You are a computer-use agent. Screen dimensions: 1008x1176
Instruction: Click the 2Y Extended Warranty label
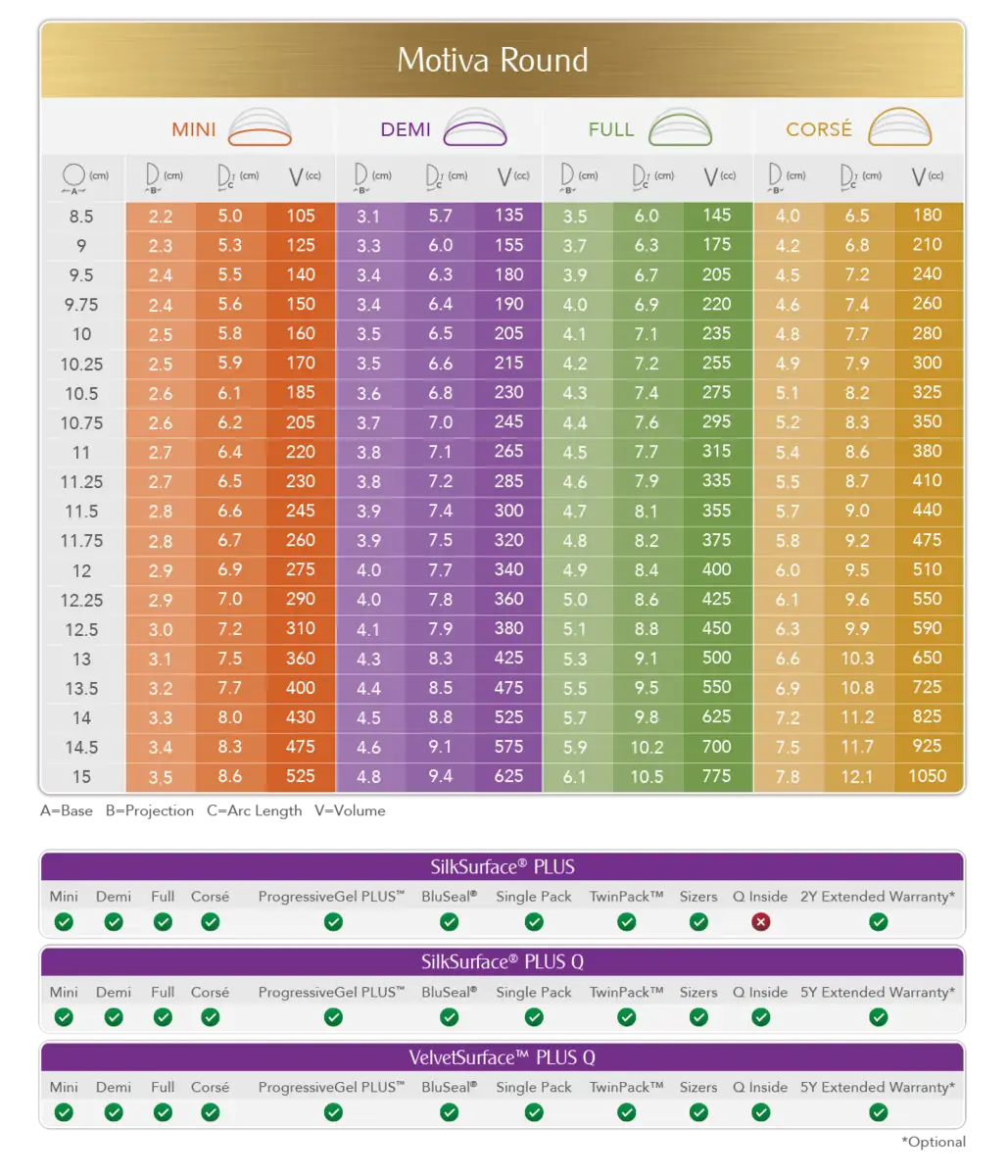[x=875, y=897]
